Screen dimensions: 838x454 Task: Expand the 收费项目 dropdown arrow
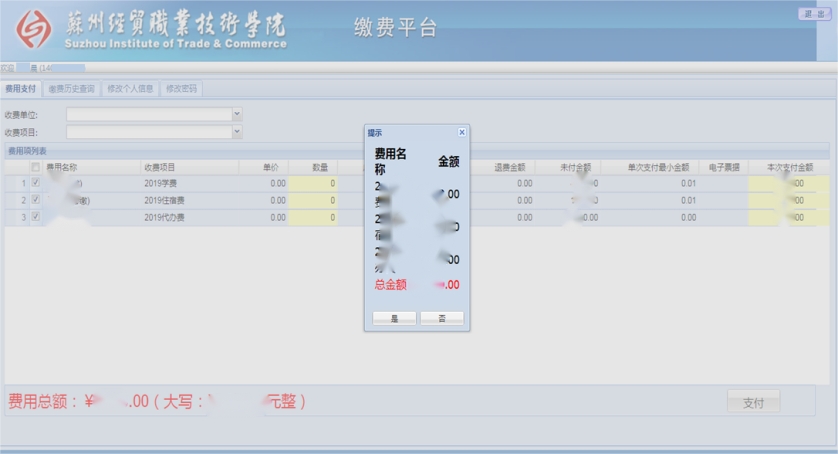point(237,132)
